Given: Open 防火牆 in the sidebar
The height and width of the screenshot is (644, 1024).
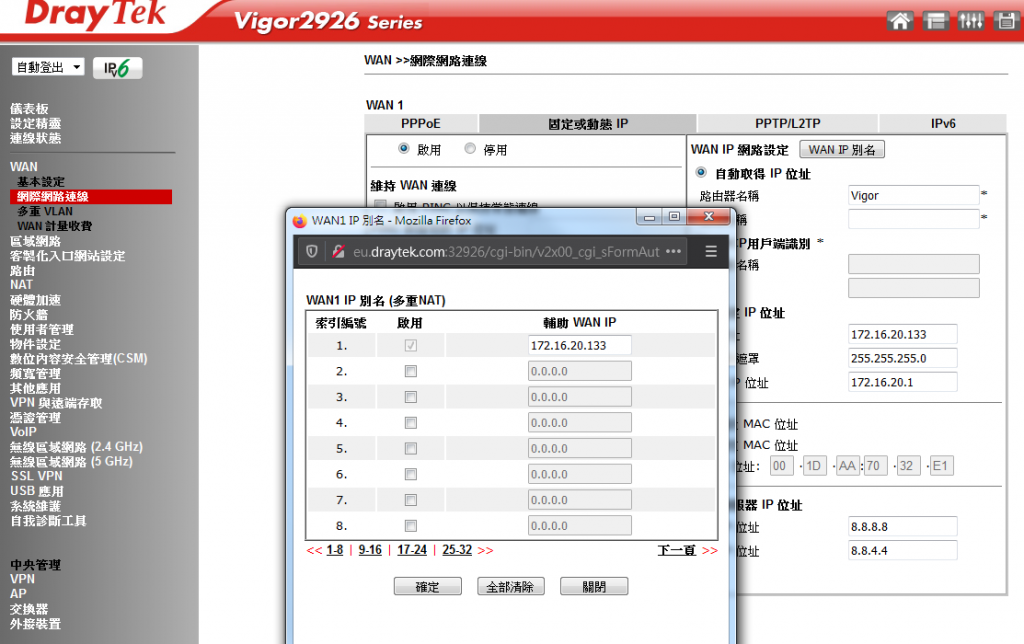Looking at the screenshot, I should pos(29,315).
